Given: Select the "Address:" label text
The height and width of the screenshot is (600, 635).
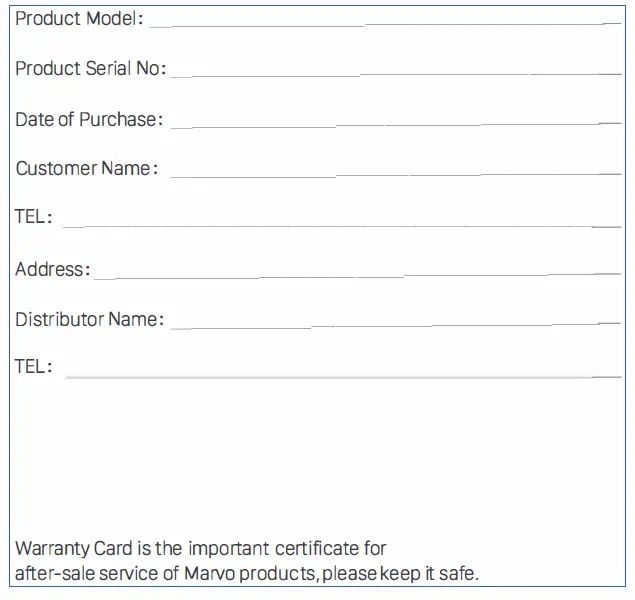Looking at the screenshot, I should (x=53, y=270).
